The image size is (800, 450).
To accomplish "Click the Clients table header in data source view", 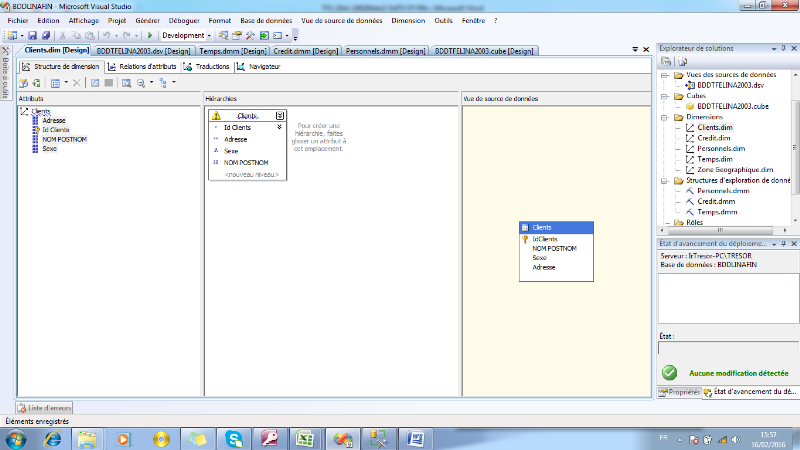I will point(558,228).
